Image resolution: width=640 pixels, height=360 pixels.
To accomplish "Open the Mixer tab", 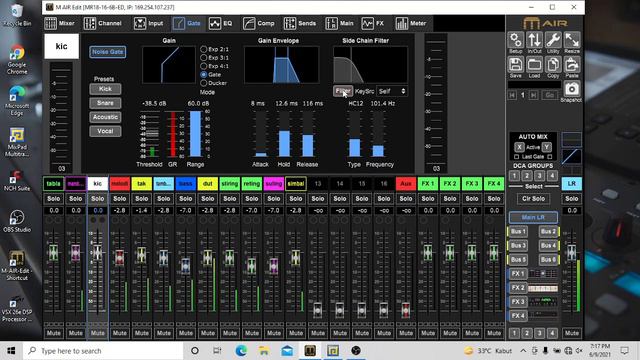I will (60, 23).
